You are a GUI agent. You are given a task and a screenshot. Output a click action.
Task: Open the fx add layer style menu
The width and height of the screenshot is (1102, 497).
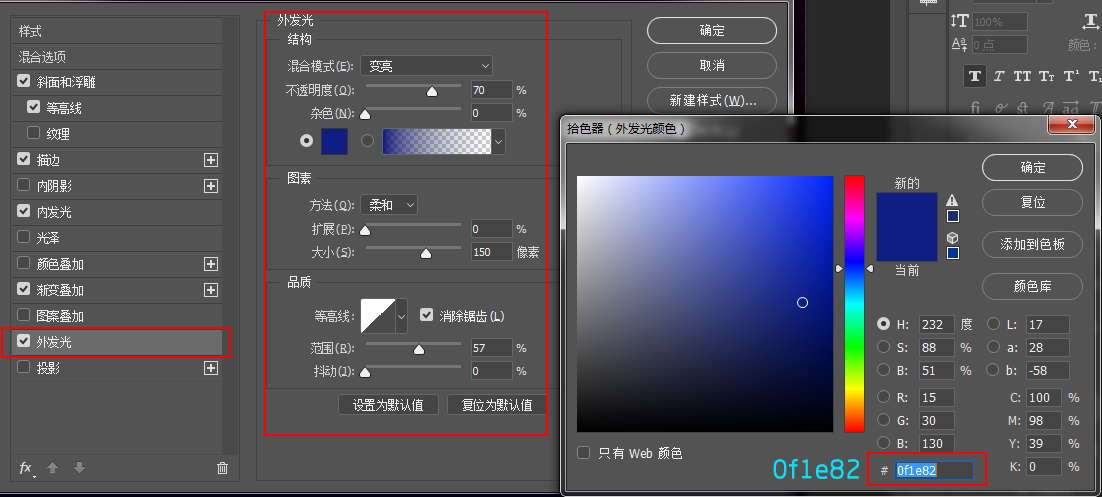[x=26, y=468]
